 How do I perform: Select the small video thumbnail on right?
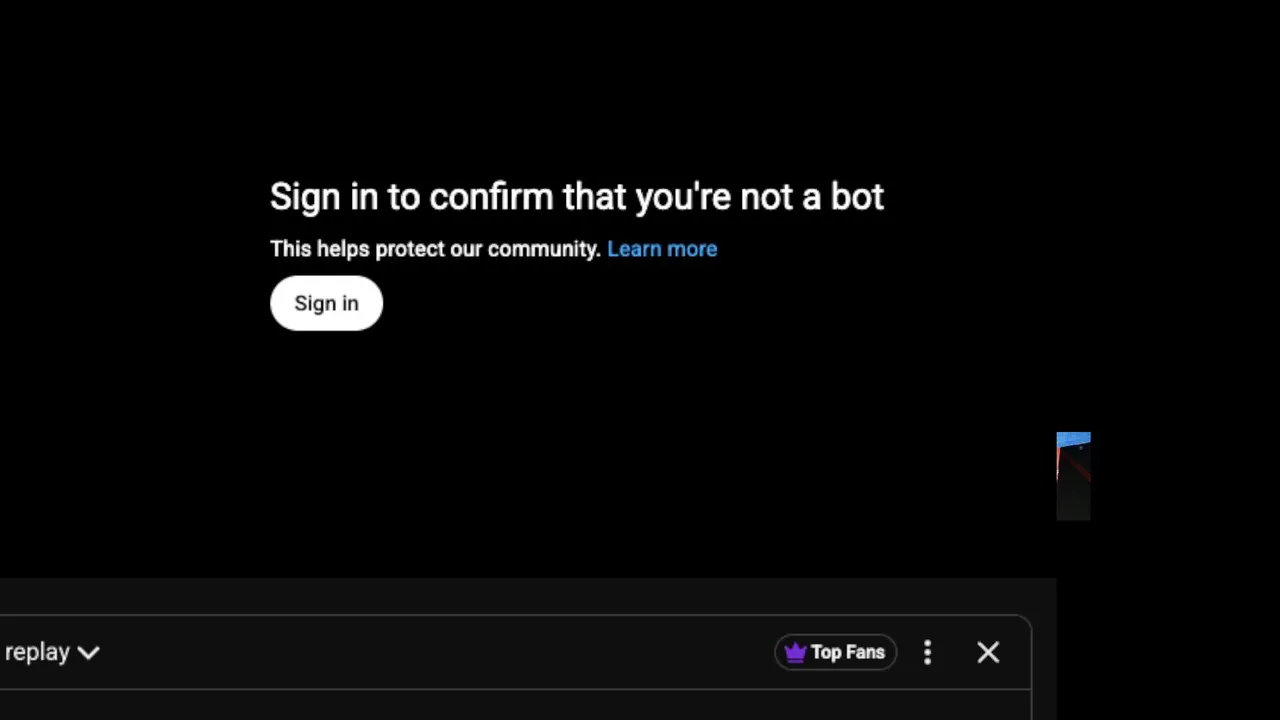(1073, 476)
